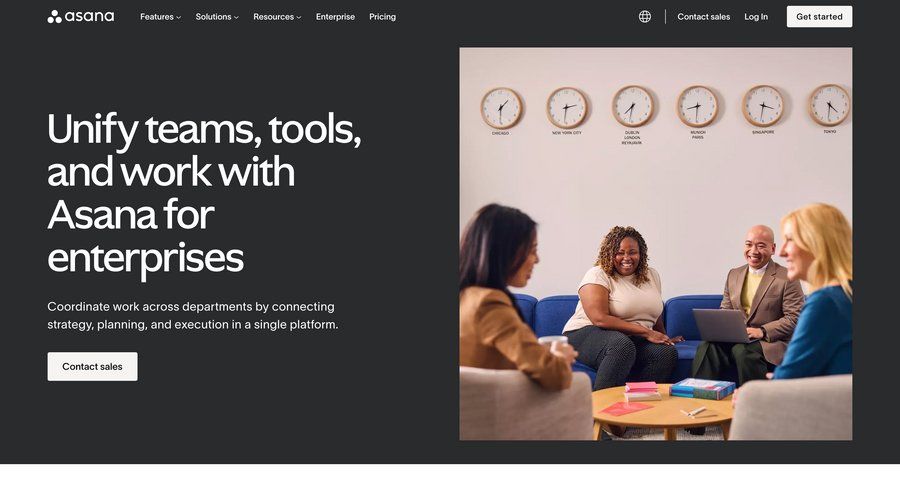Image resolution: width=900 pixels, height=484 pixels.
Task: Click the hero heading about unifying teams
Action: (x=204, y=193)
